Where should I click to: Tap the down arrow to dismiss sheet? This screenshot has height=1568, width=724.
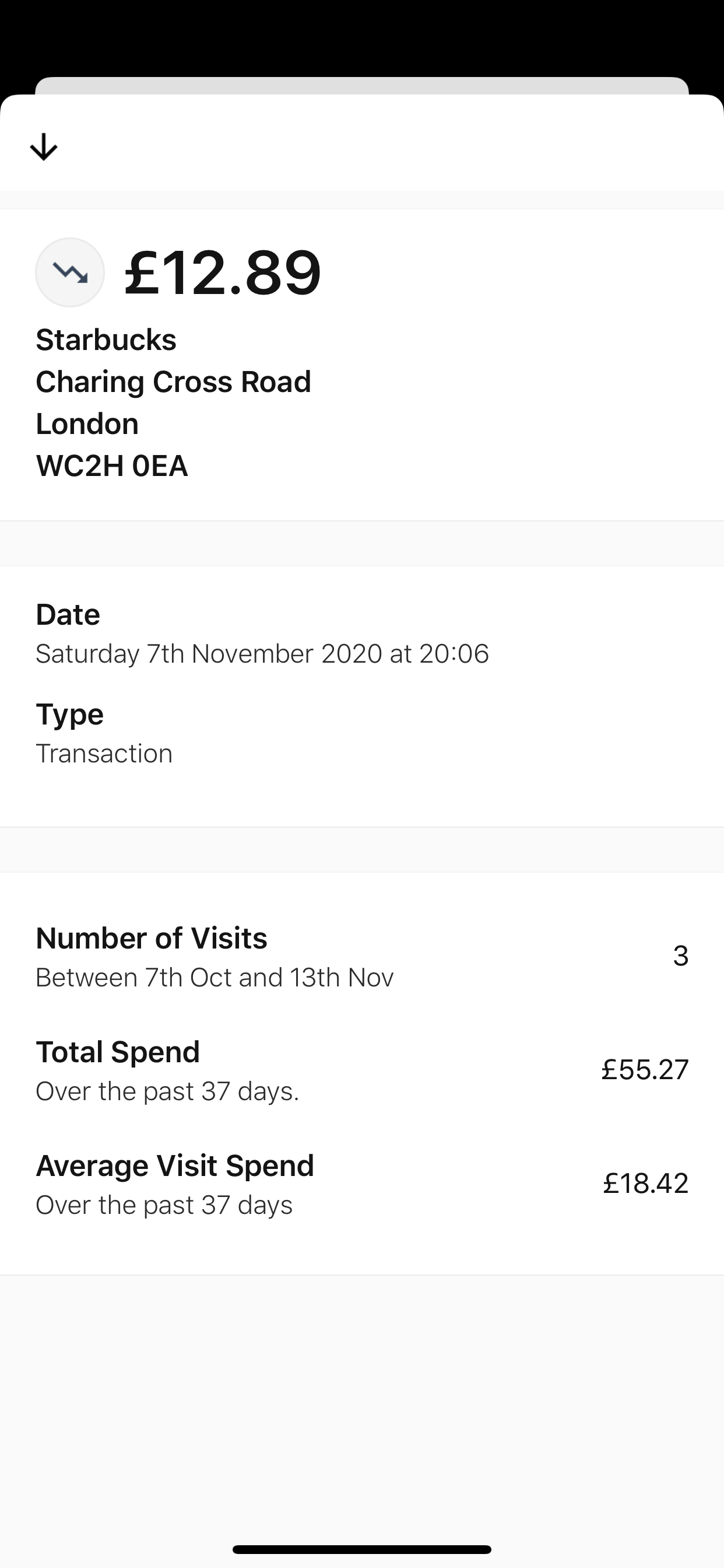pos(44,146)
